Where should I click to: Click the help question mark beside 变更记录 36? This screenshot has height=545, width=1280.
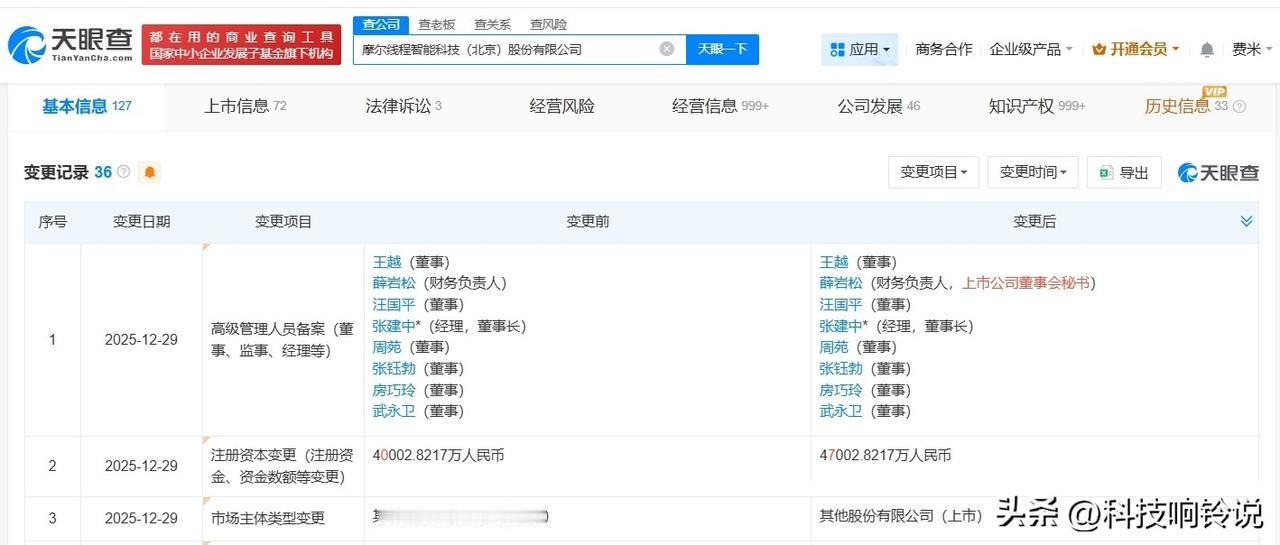point(124,172)
